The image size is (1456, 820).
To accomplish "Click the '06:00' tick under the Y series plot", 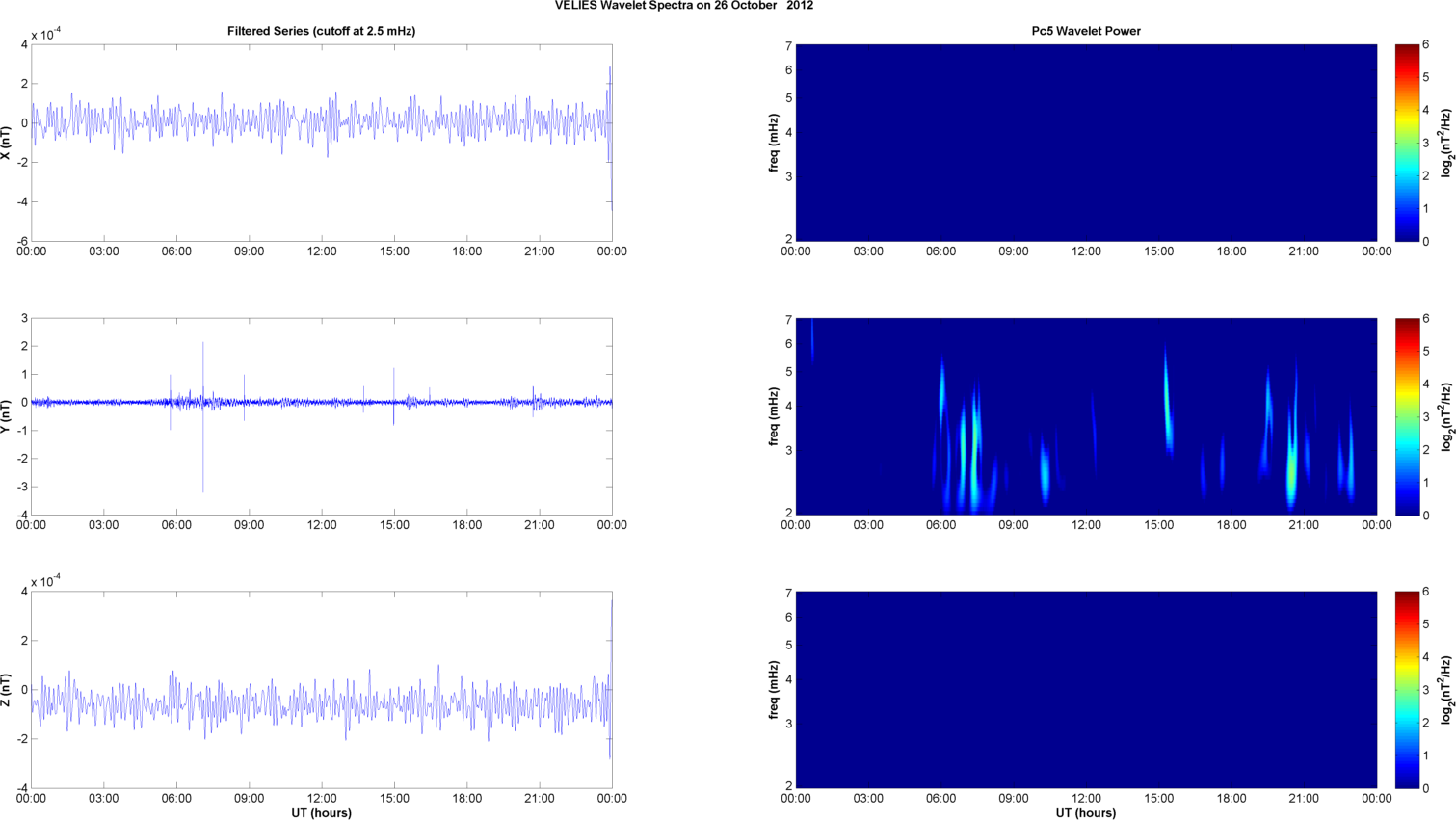I will pos(176,525).
